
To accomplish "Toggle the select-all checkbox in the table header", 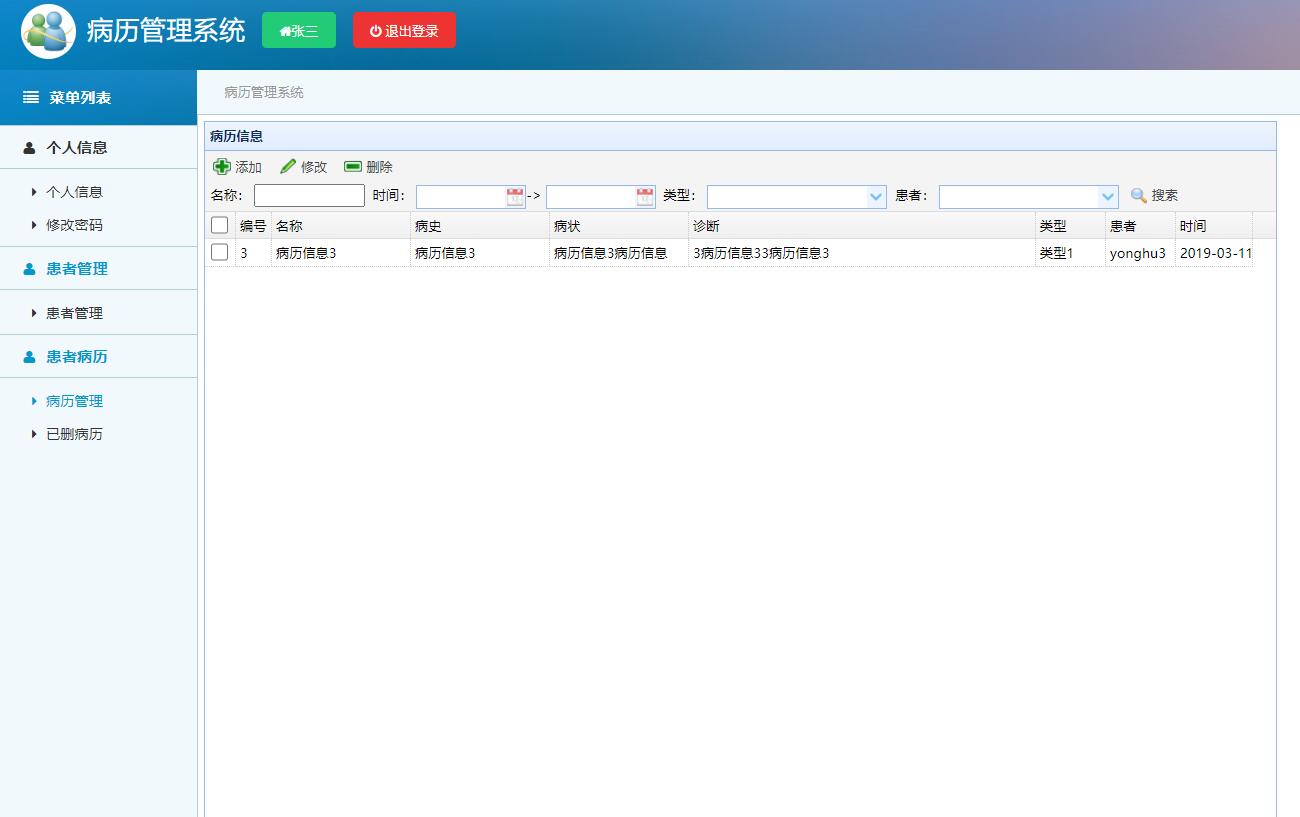I will (x=219, y=225).
